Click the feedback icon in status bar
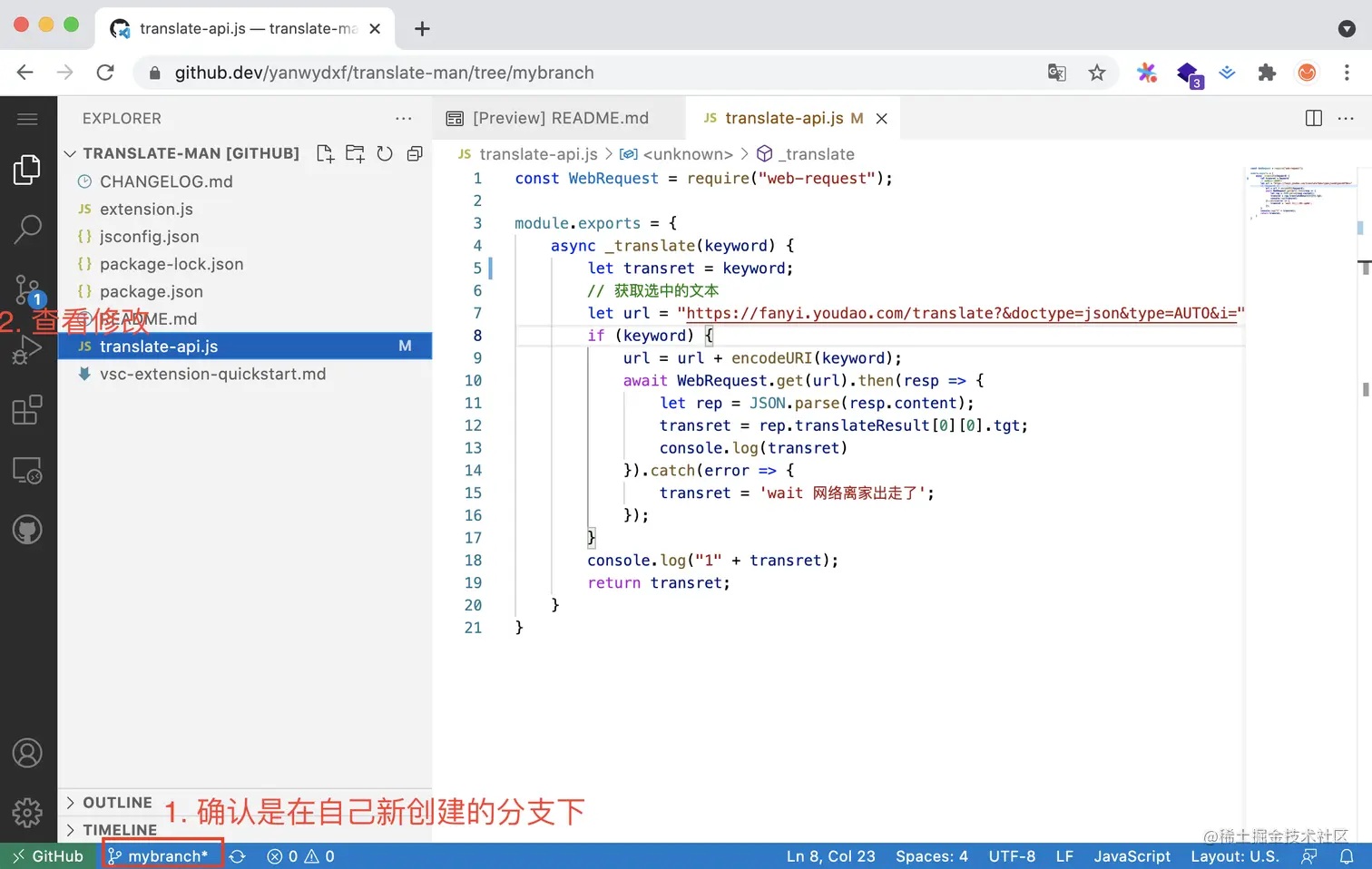The width and height of the screenshot is (1372, 869). (x=1309, y=856)
